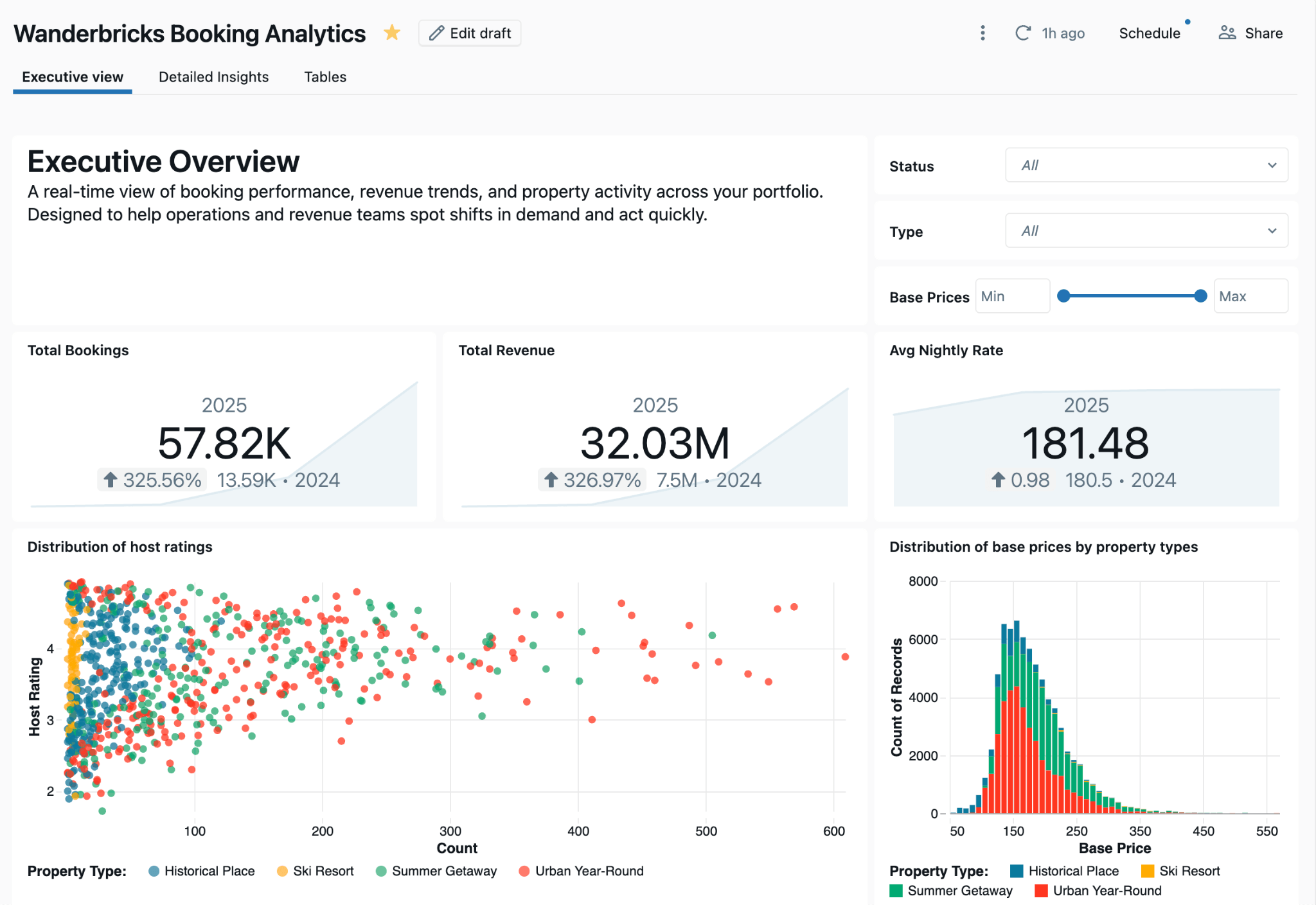Toggle Urban Year-Round in scatter legend
Viewport: 1316px width, 905px height.
pos(581,871)
